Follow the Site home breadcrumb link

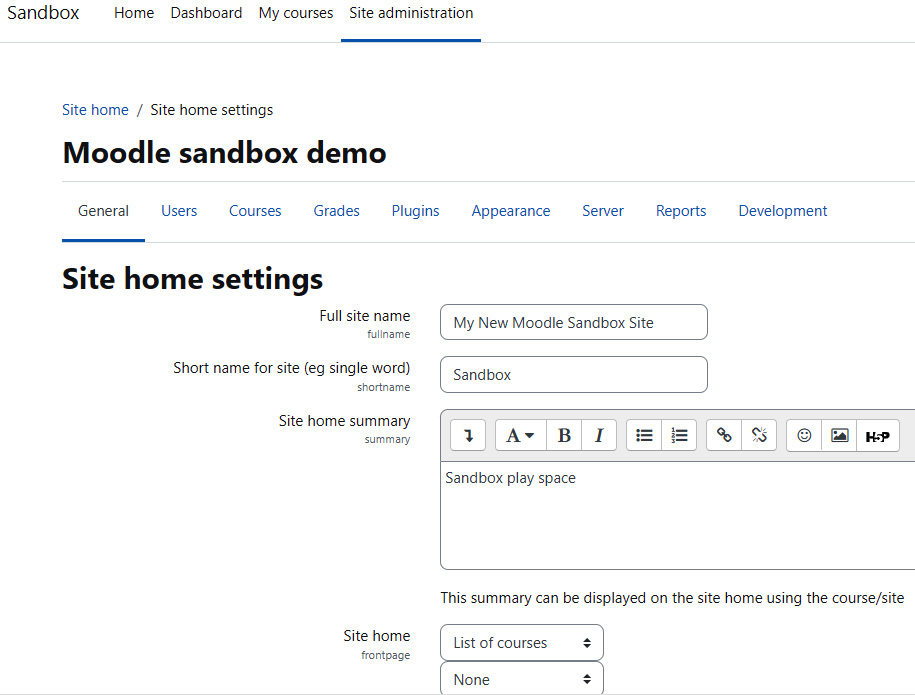[95, 110]
